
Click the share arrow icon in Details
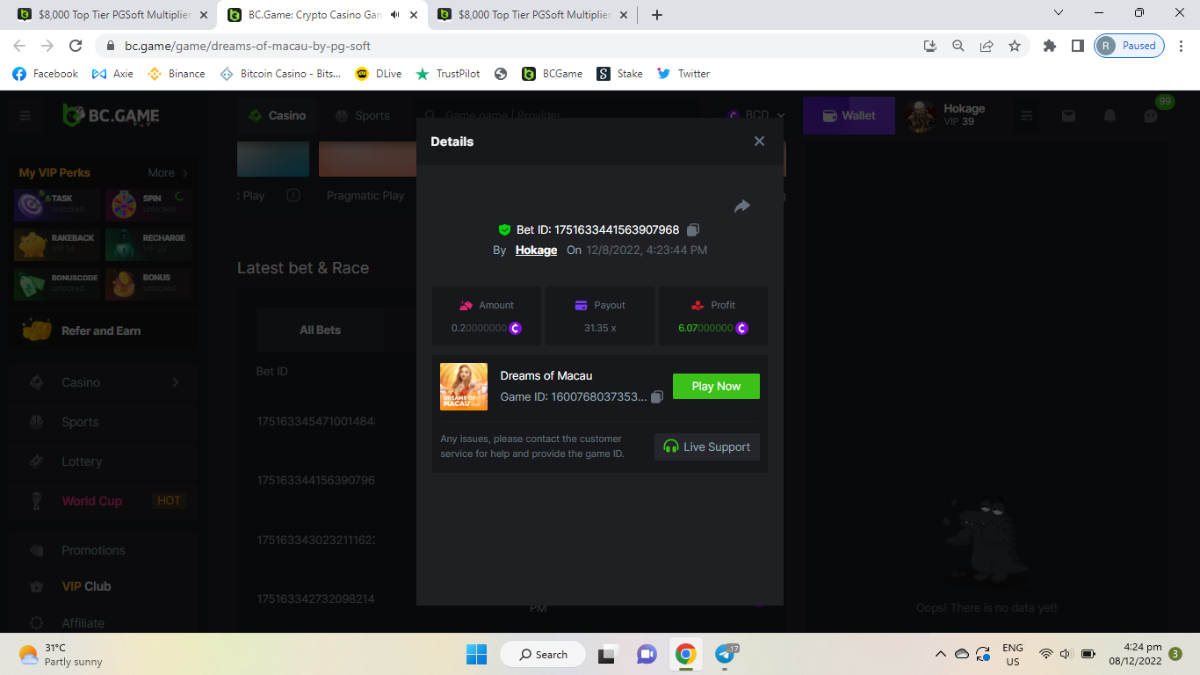coord(742,206)
